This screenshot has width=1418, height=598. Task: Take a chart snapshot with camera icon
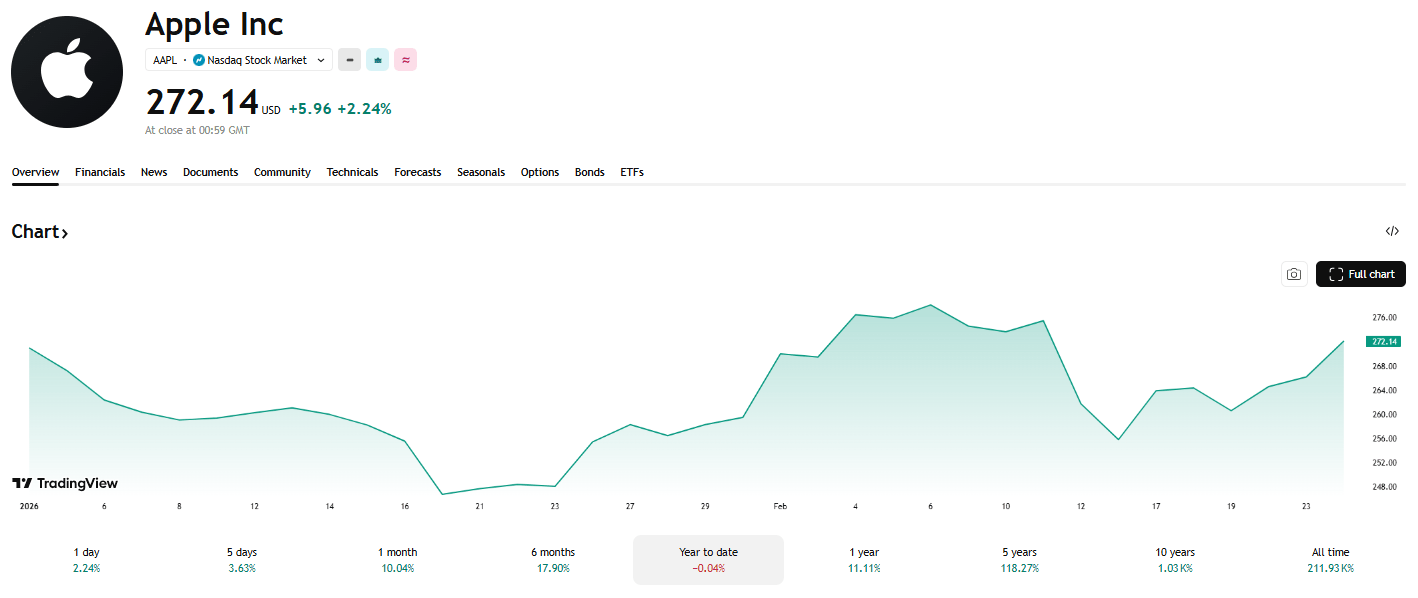tap(1294, 274)
